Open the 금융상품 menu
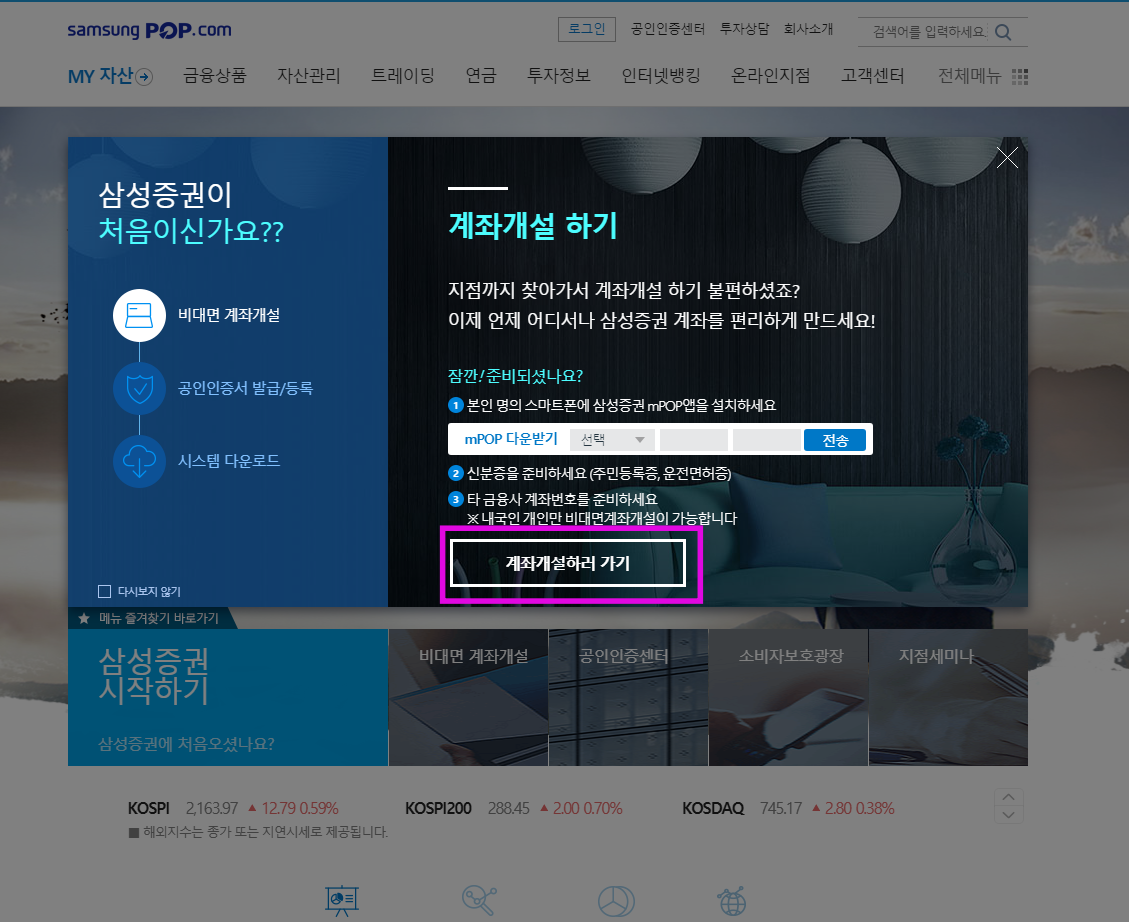The height and width of the screenshot is (922, 1129). [215, 76]
